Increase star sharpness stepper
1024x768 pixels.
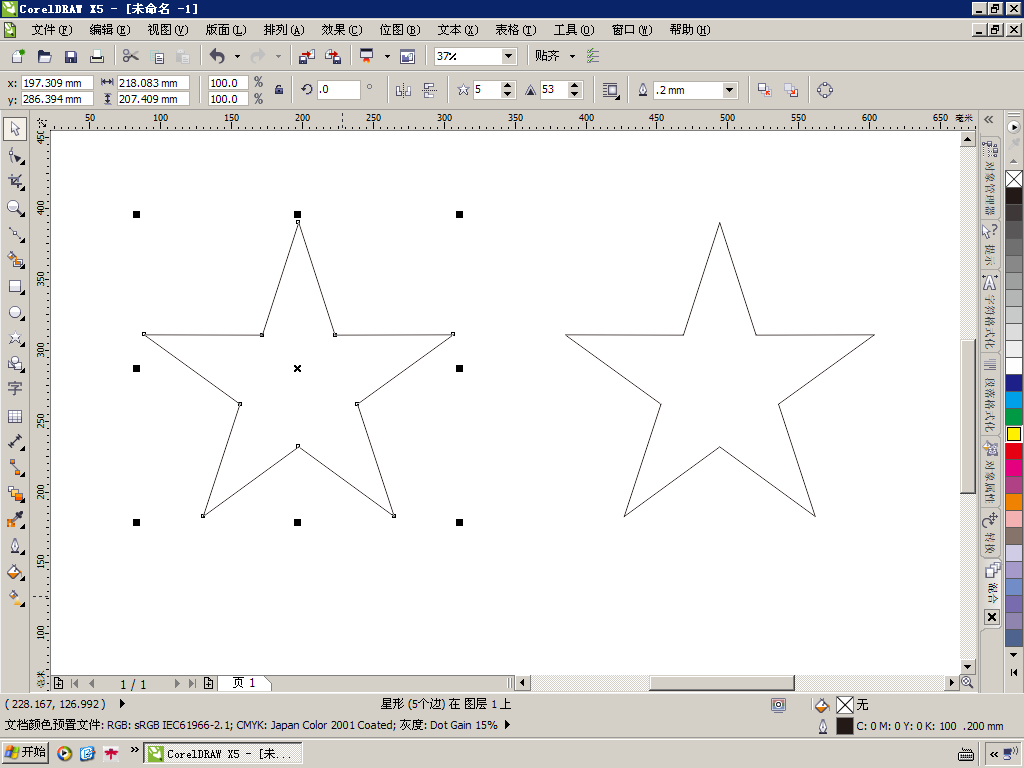[x=575, y=86]
